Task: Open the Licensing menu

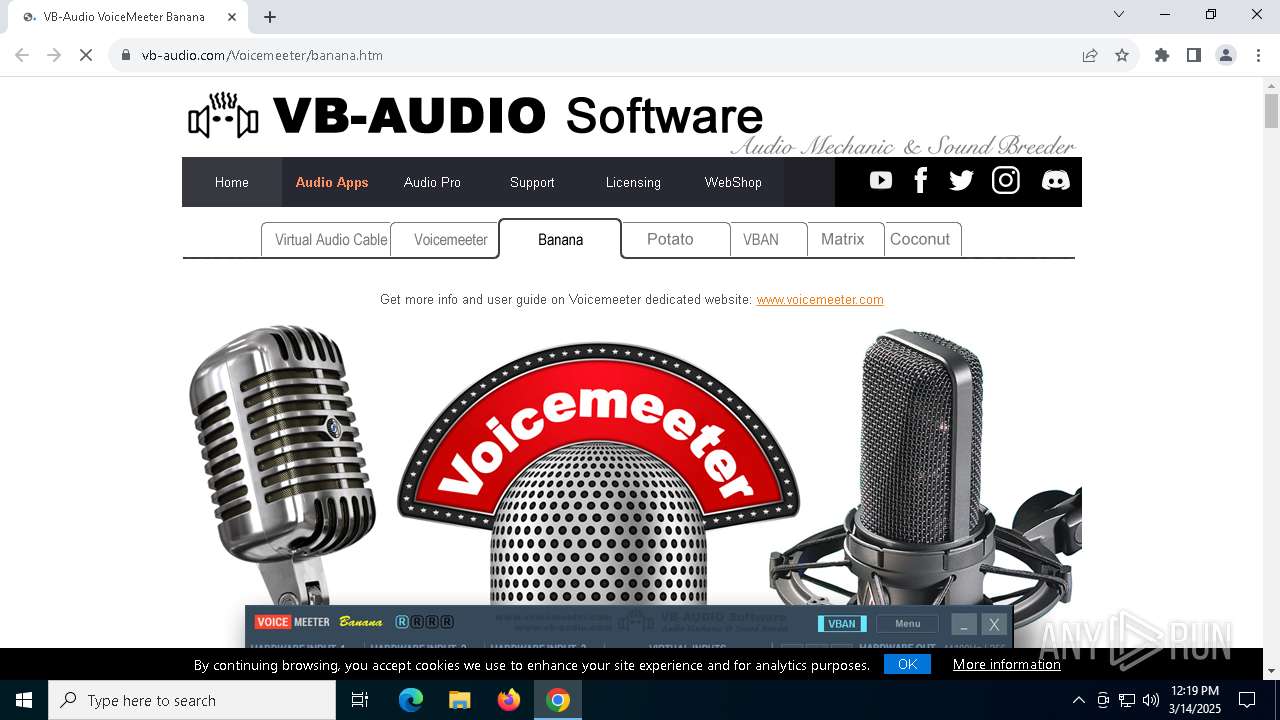Action: [633, 182]
